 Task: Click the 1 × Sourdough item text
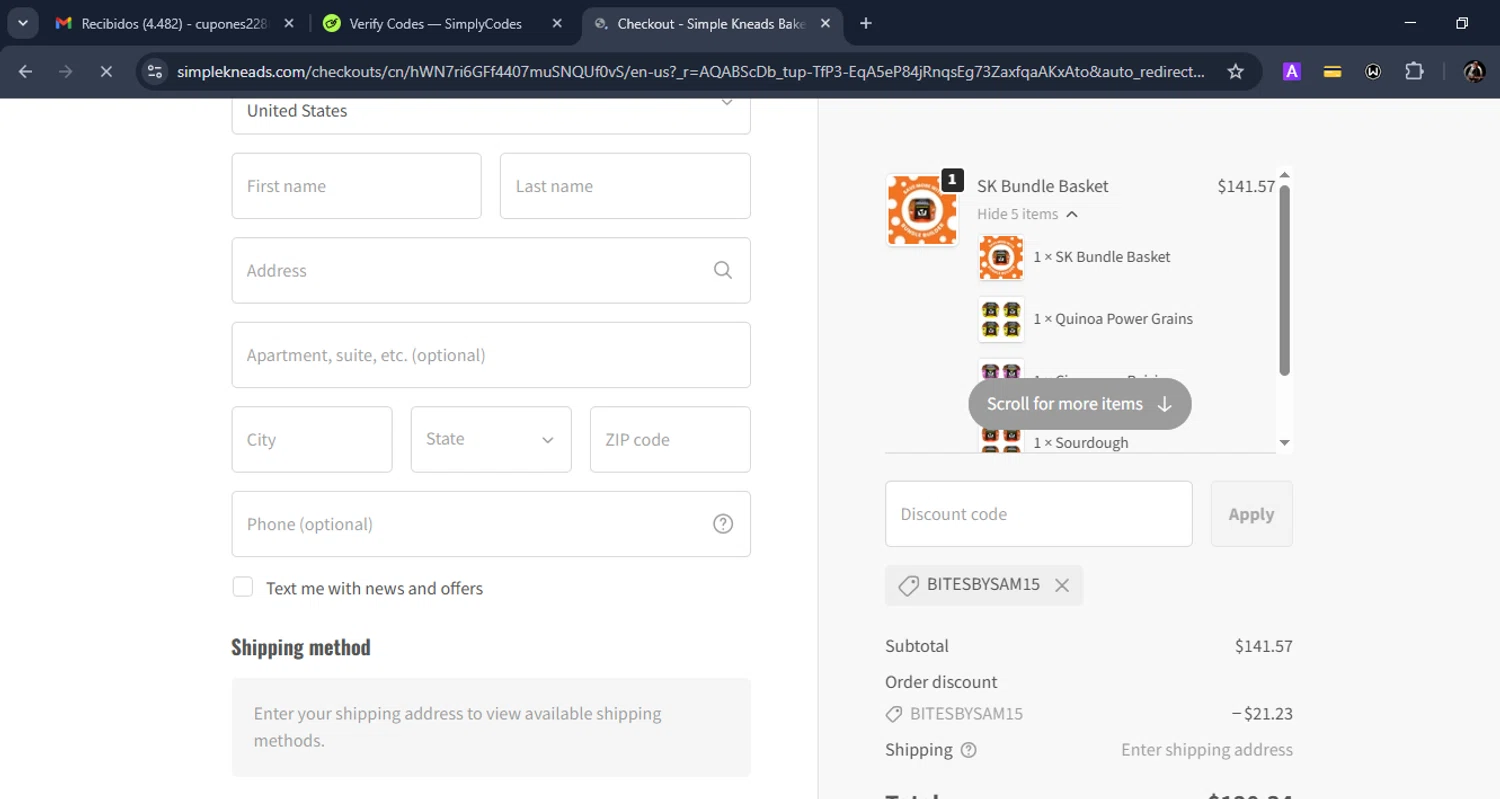[1081, 442]
